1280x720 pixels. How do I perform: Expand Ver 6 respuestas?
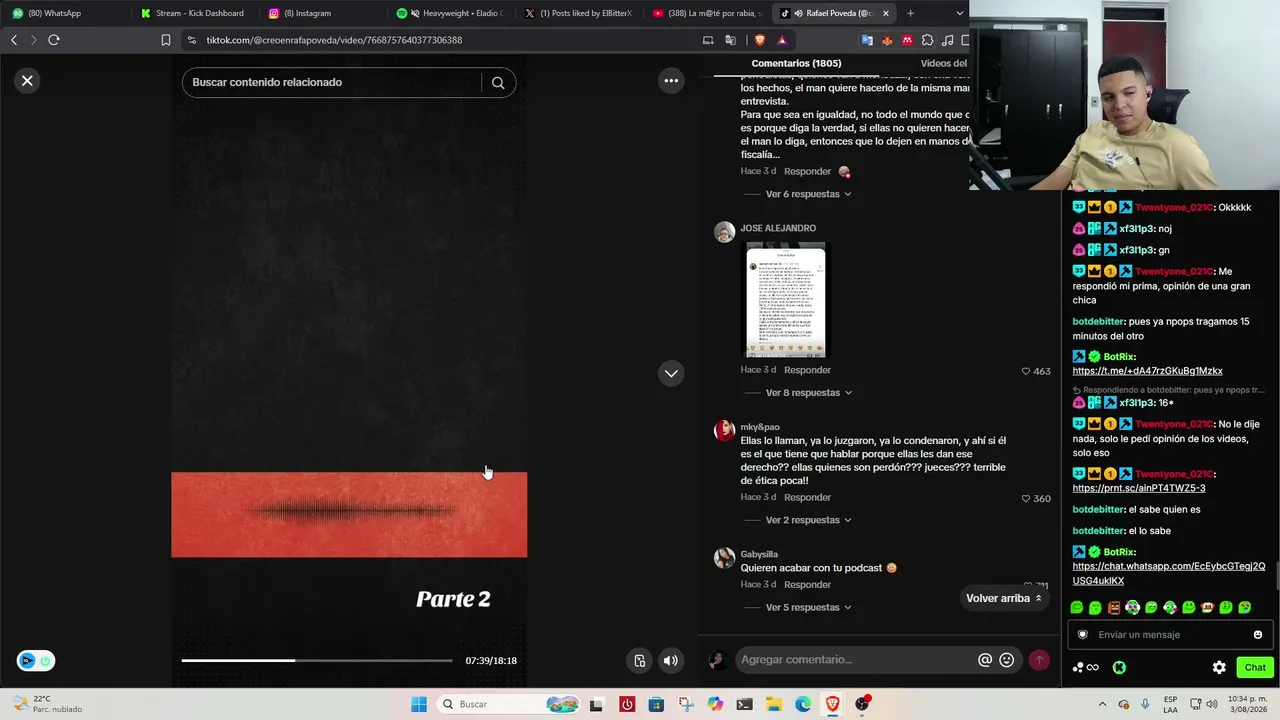pyautogui.click(x=808, y=194)
